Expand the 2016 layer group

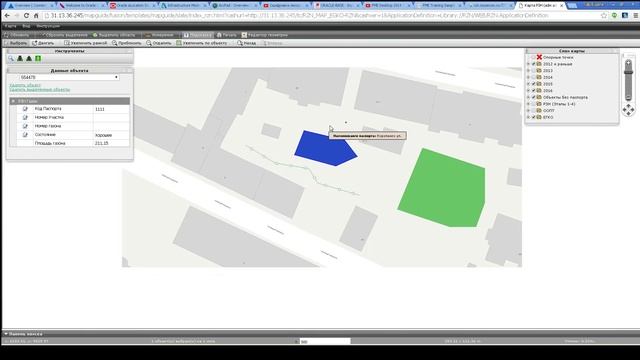click(529, 91)
